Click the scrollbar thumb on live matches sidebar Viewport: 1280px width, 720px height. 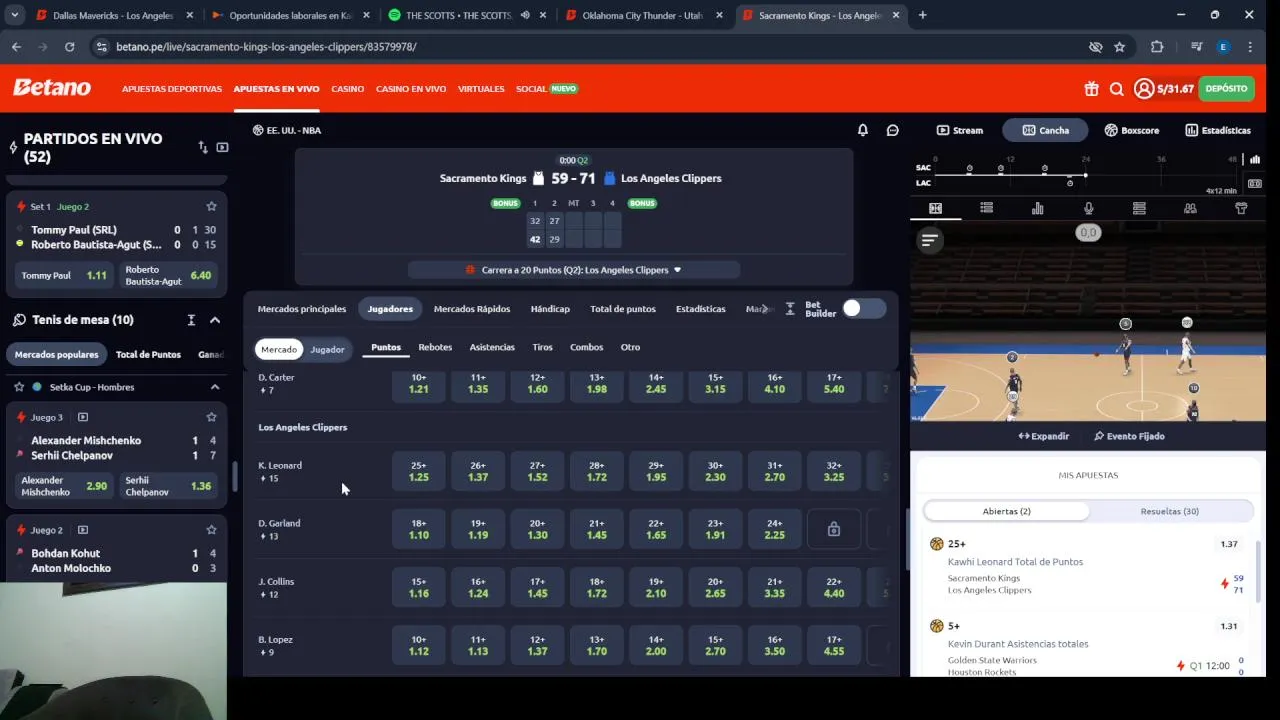click(x=235, y=476)
